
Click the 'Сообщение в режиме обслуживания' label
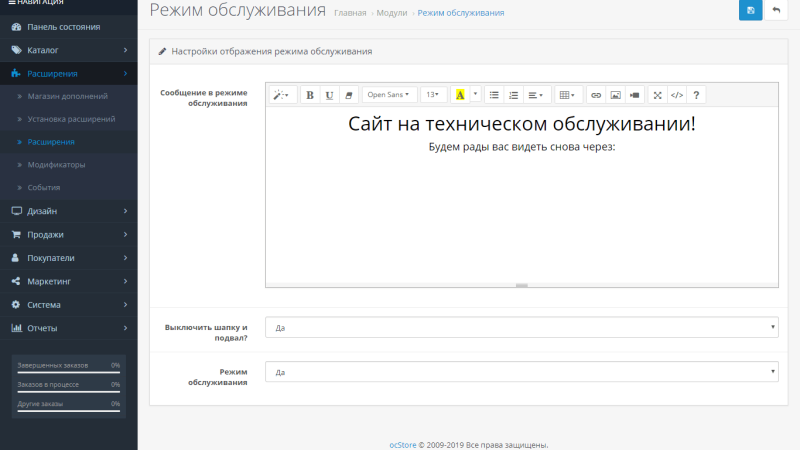[204, 98]
